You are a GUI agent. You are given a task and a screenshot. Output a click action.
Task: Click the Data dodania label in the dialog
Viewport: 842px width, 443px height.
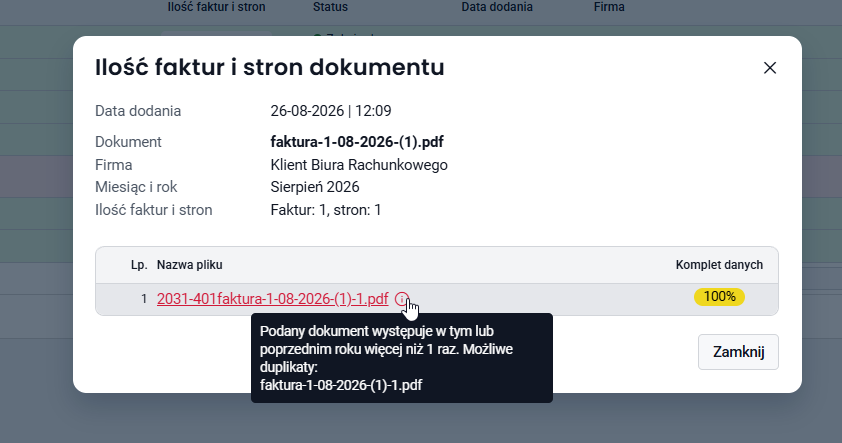[x=138, y=111]
